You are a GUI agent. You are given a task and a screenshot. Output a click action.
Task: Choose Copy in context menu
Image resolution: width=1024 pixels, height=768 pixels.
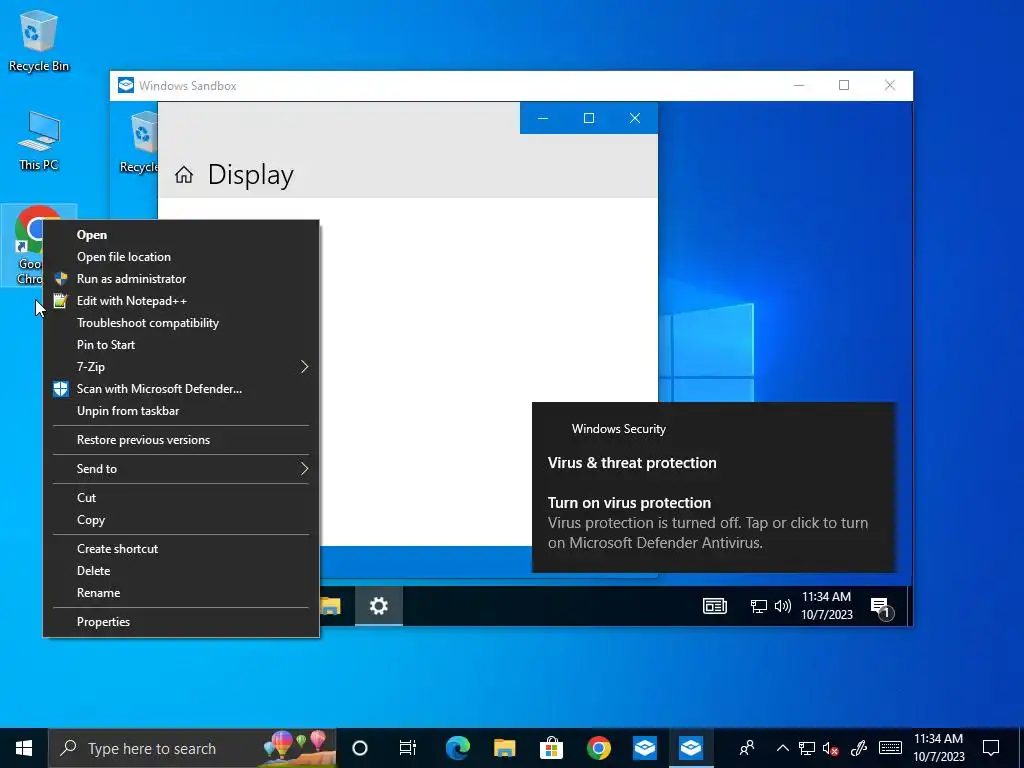[181, 520]
